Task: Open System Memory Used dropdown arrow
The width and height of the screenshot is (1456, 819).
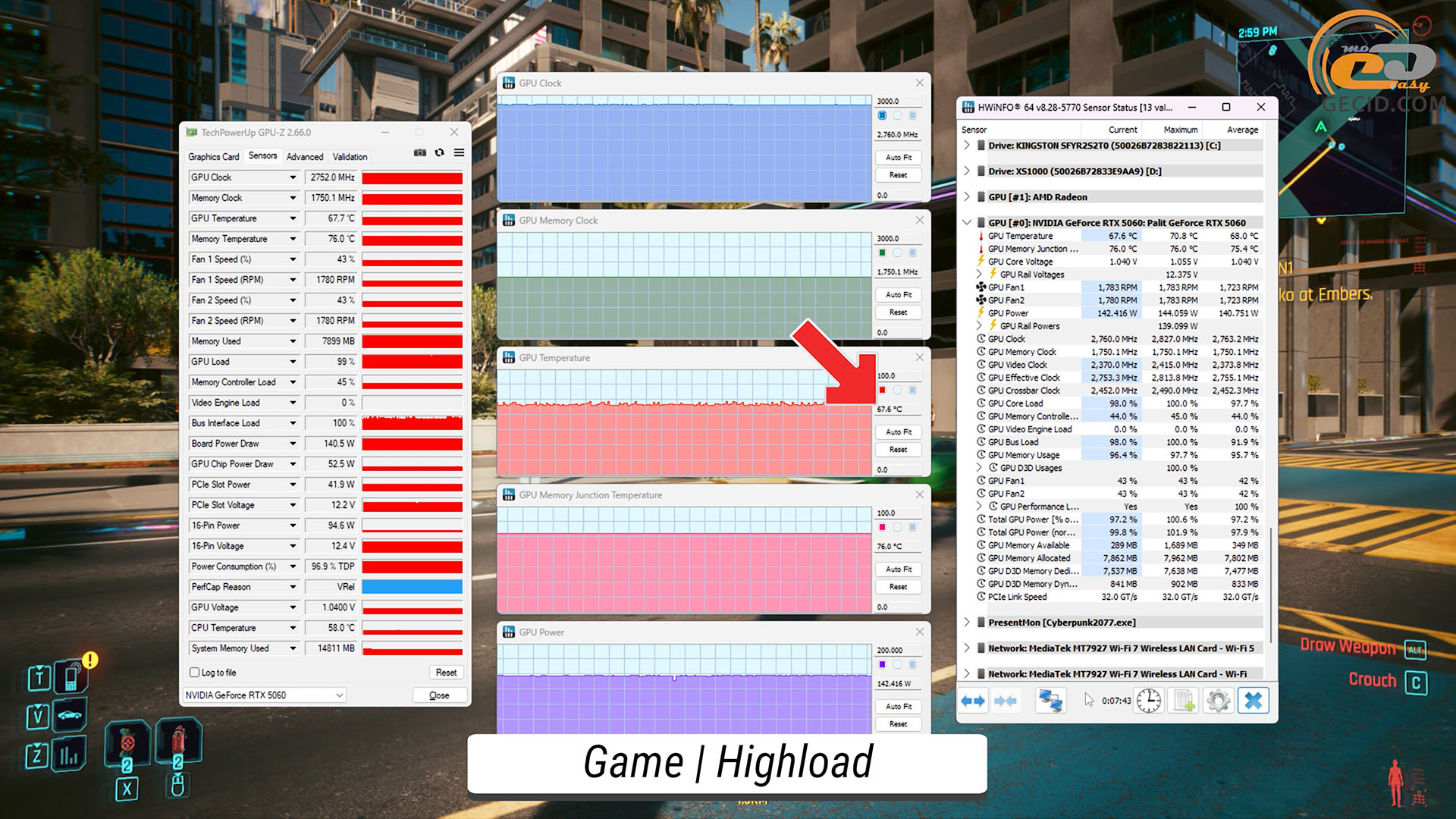Action: tap(293, 648)
